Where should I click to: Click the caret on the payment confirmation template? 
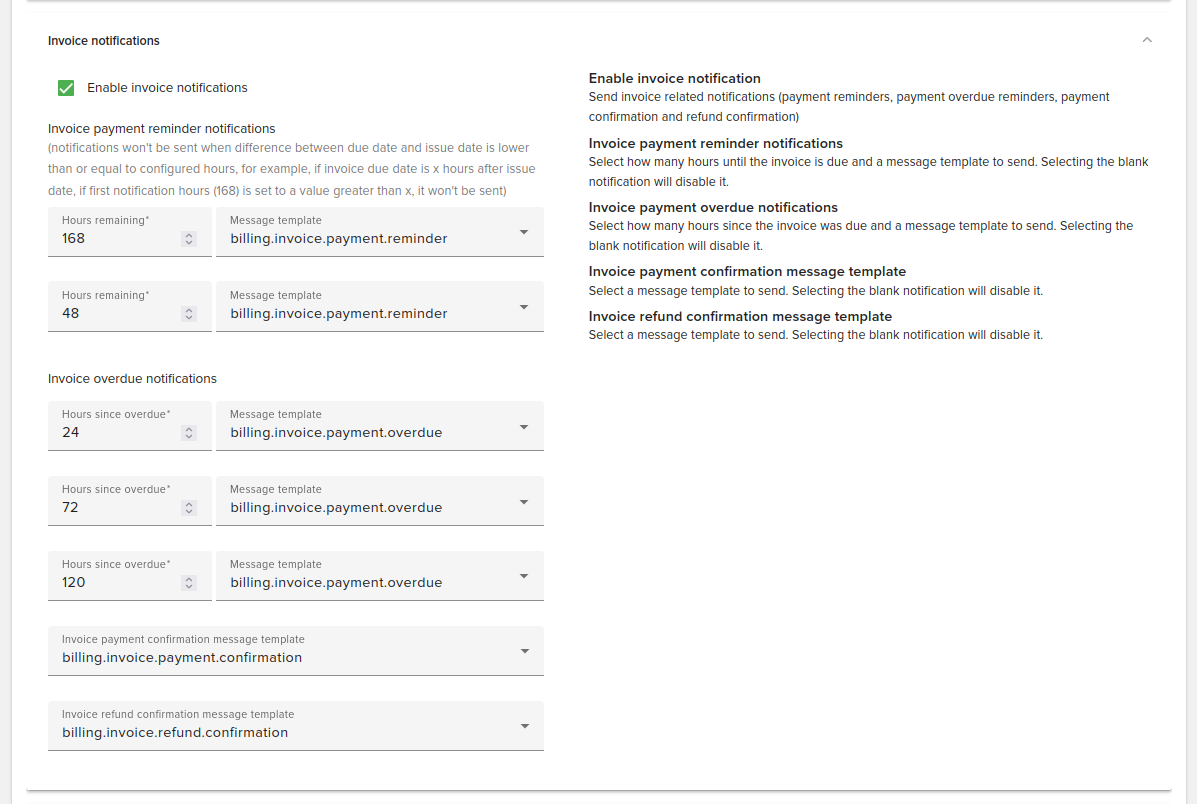pyautogui.click(x=524, y=650)
